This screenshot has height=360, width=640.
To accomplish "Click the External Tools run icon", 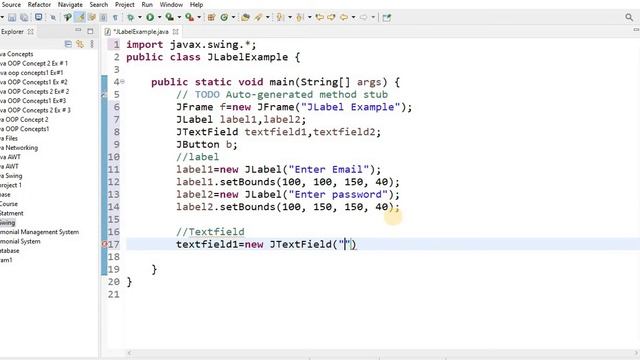I will [189, 17].
